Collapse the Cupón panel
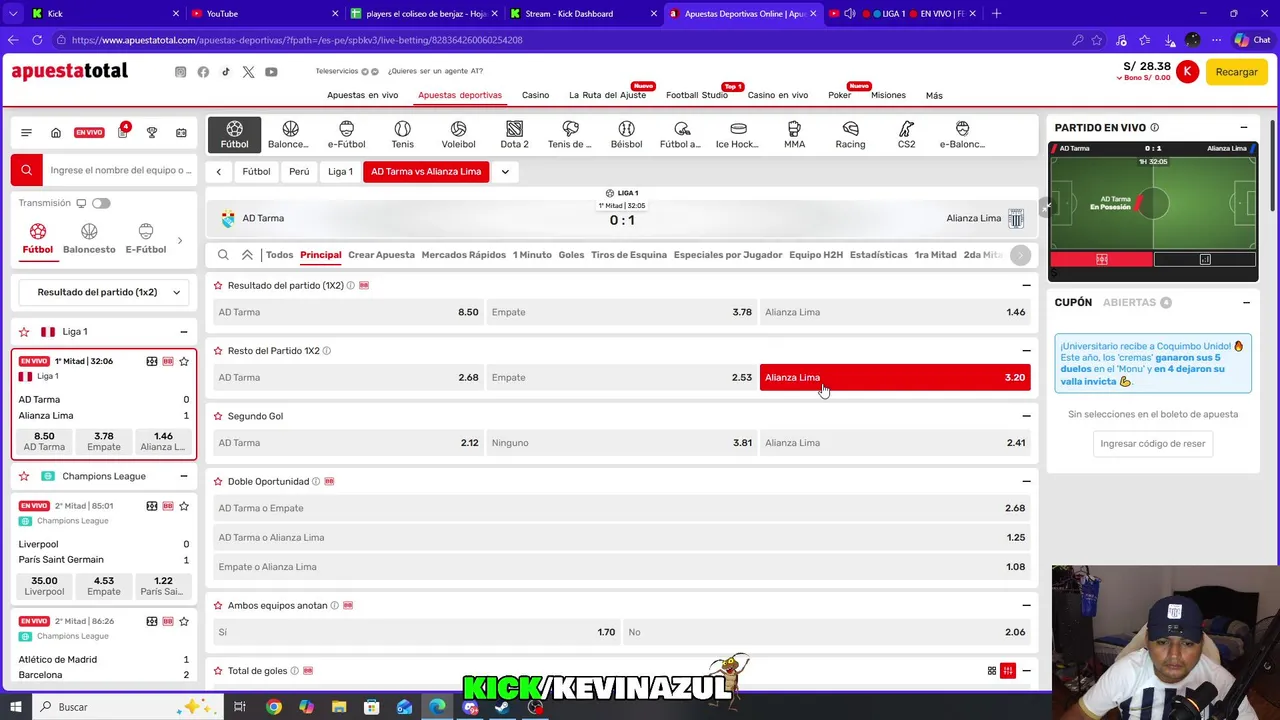The width and height of the screenshot is (1280, 720). tap(1246, 302)
